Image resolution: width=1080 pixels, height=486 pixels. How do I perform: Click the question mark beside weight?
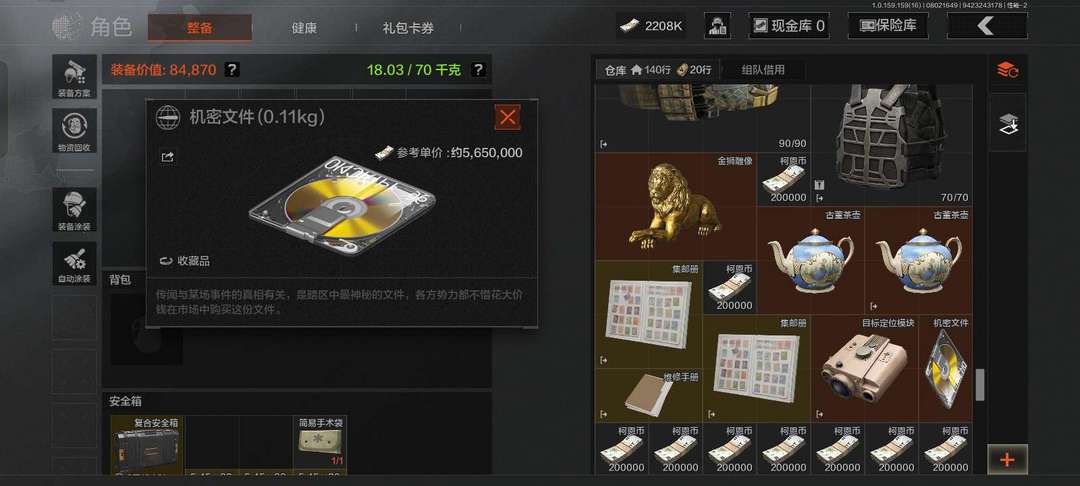click(x=479, y=70)
